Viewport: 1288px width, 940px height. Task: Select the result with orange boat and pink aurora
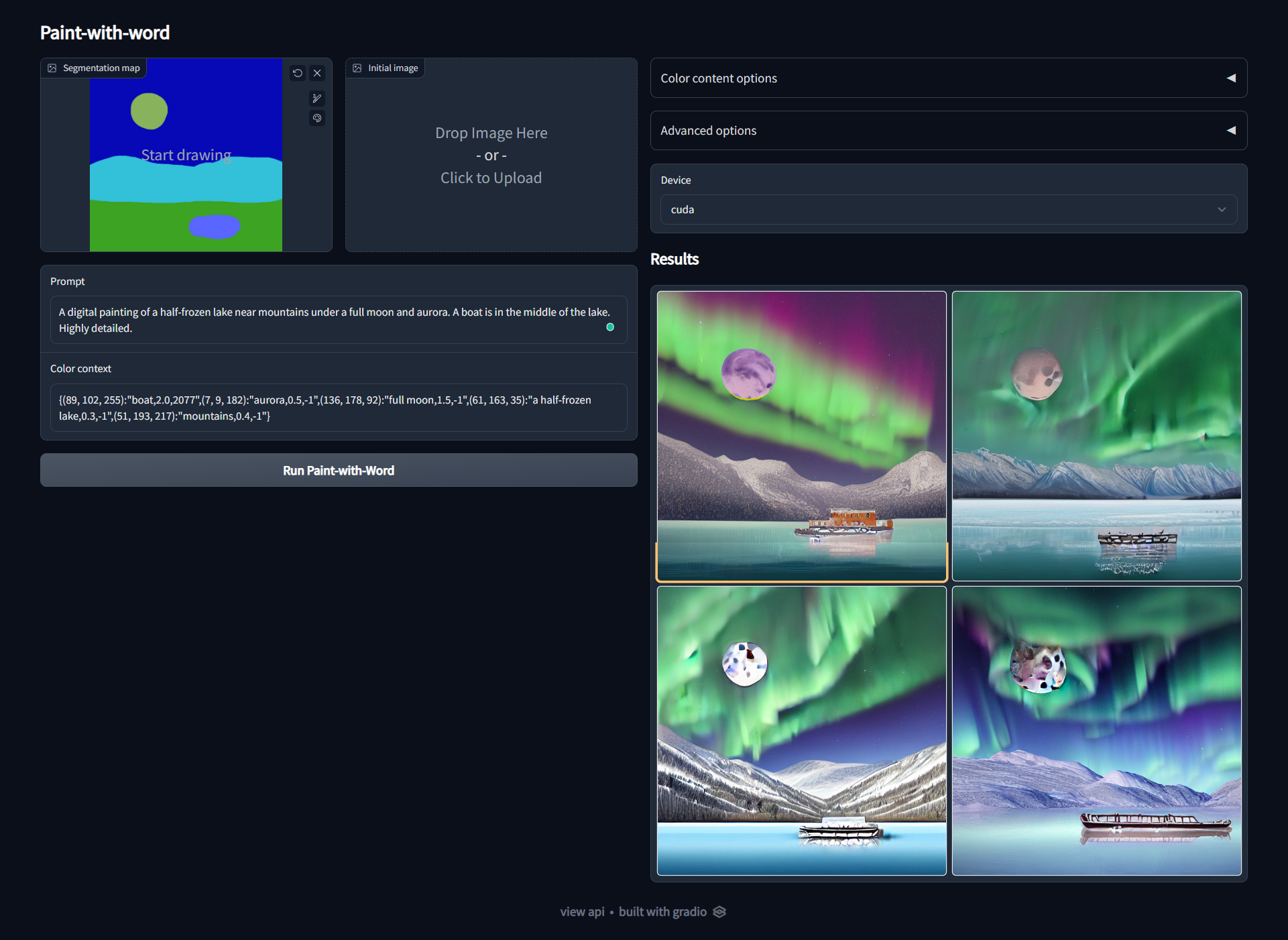click(x=801, y=436)
